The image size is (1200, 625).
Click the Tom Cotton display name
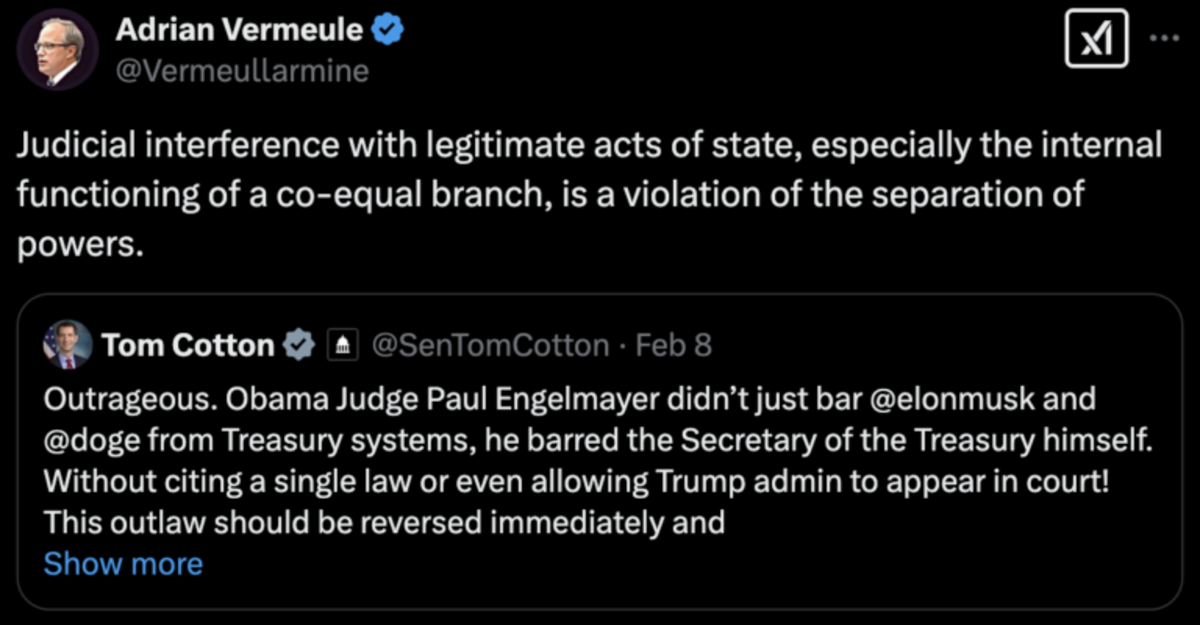point(188,346)
